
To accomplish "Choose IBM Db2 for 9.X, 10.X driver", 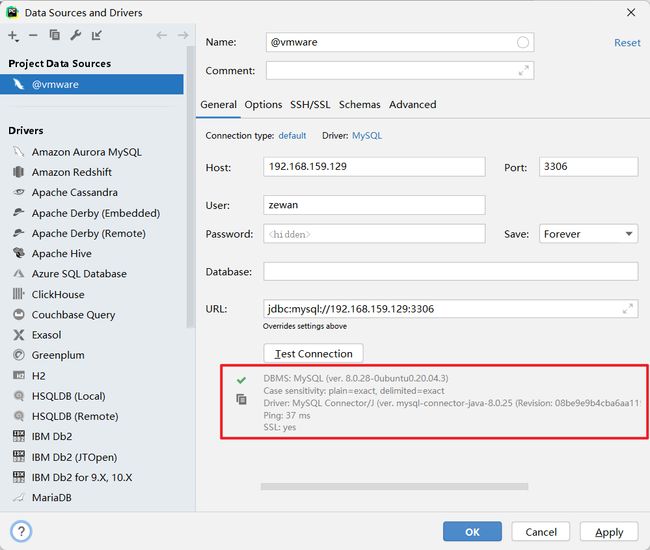I will (x=82, y=477).
